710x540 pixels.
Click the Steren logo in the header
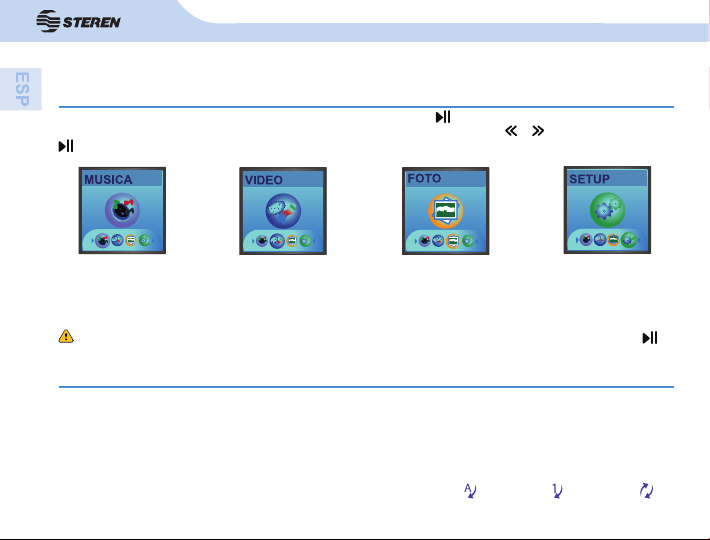78,21
